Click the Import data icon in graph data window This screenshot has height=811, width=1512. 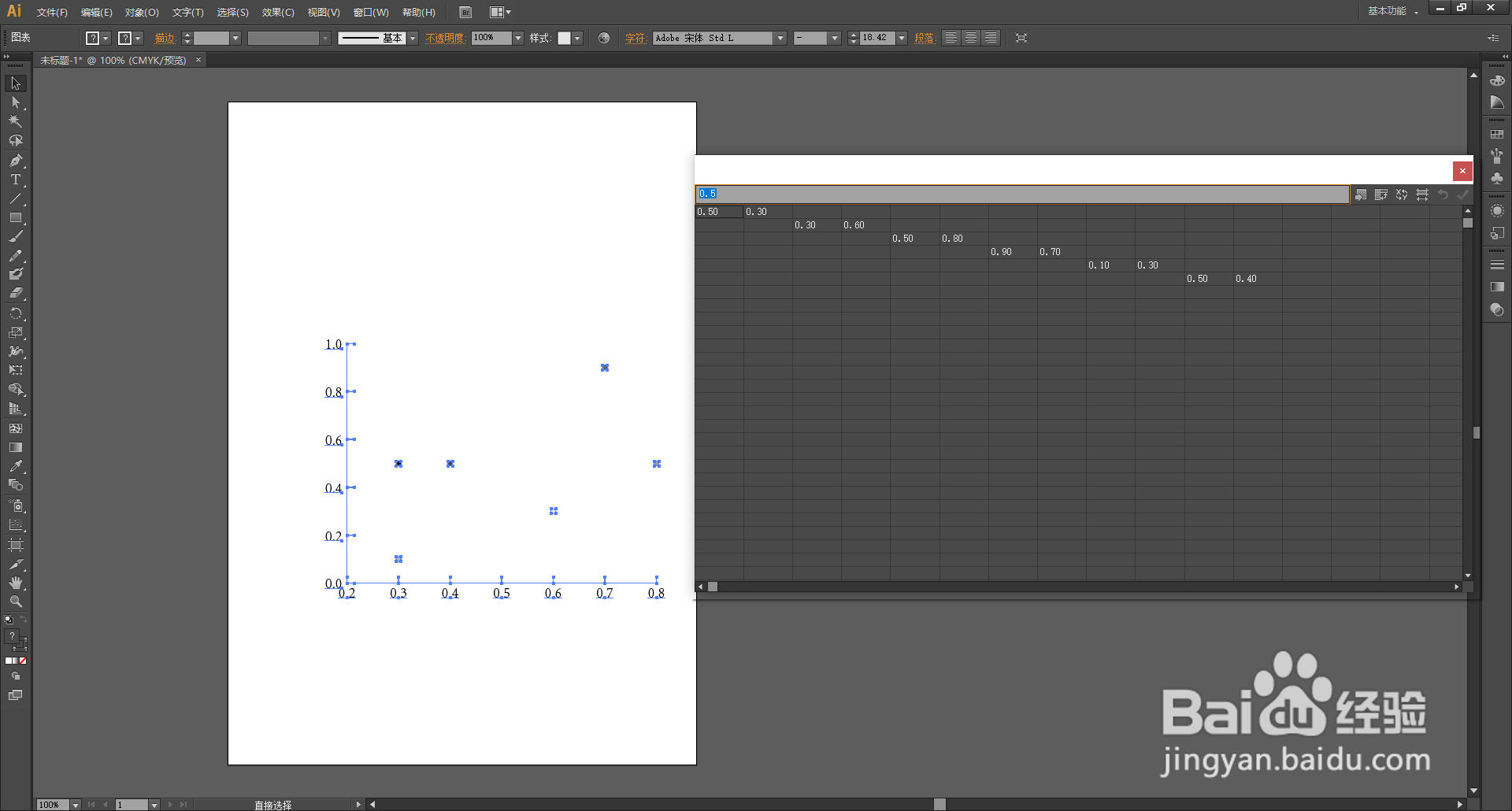[1361, 194]
